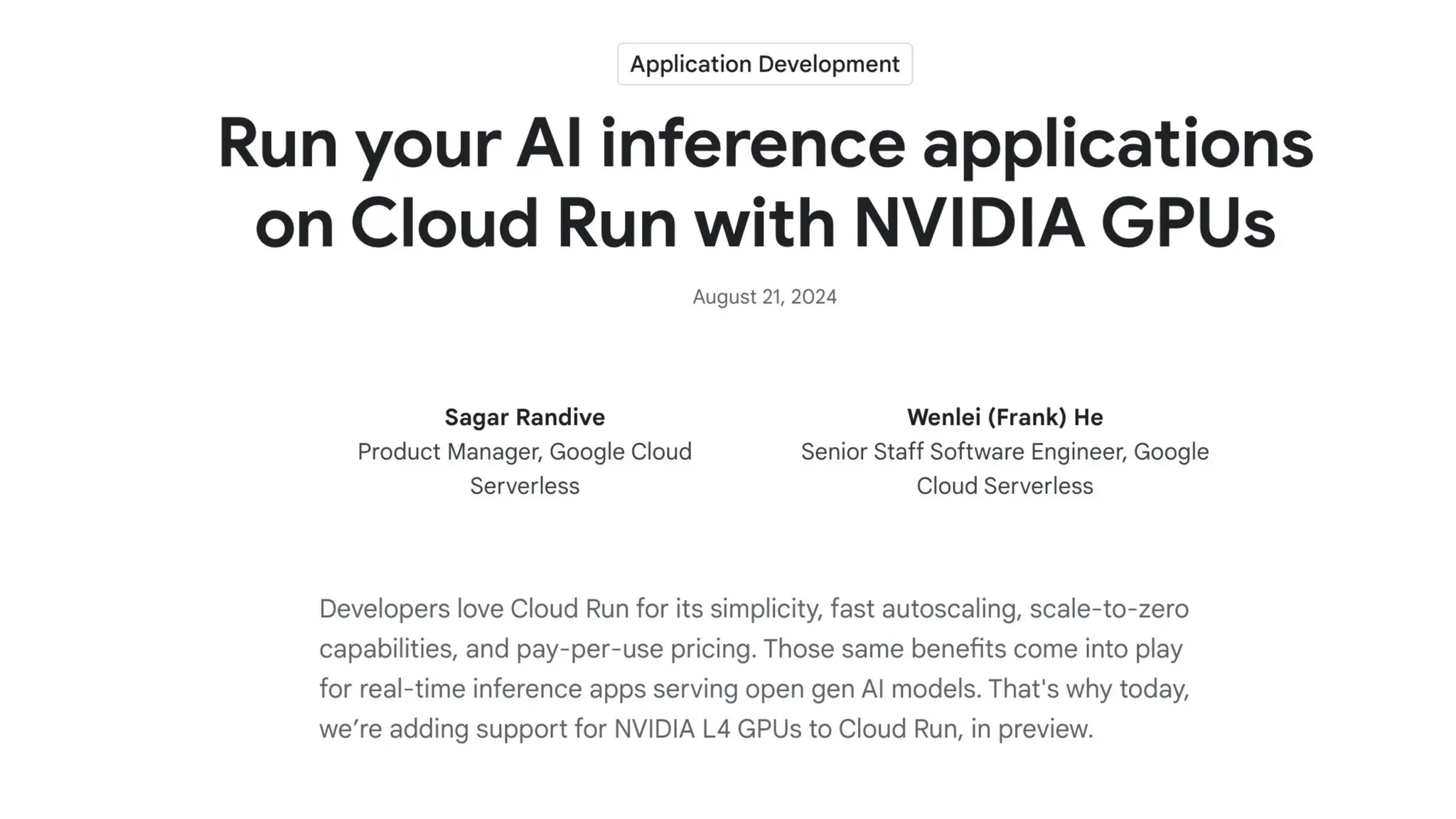
Task: Click the Application Development category tag
Action: click(764, 64)
